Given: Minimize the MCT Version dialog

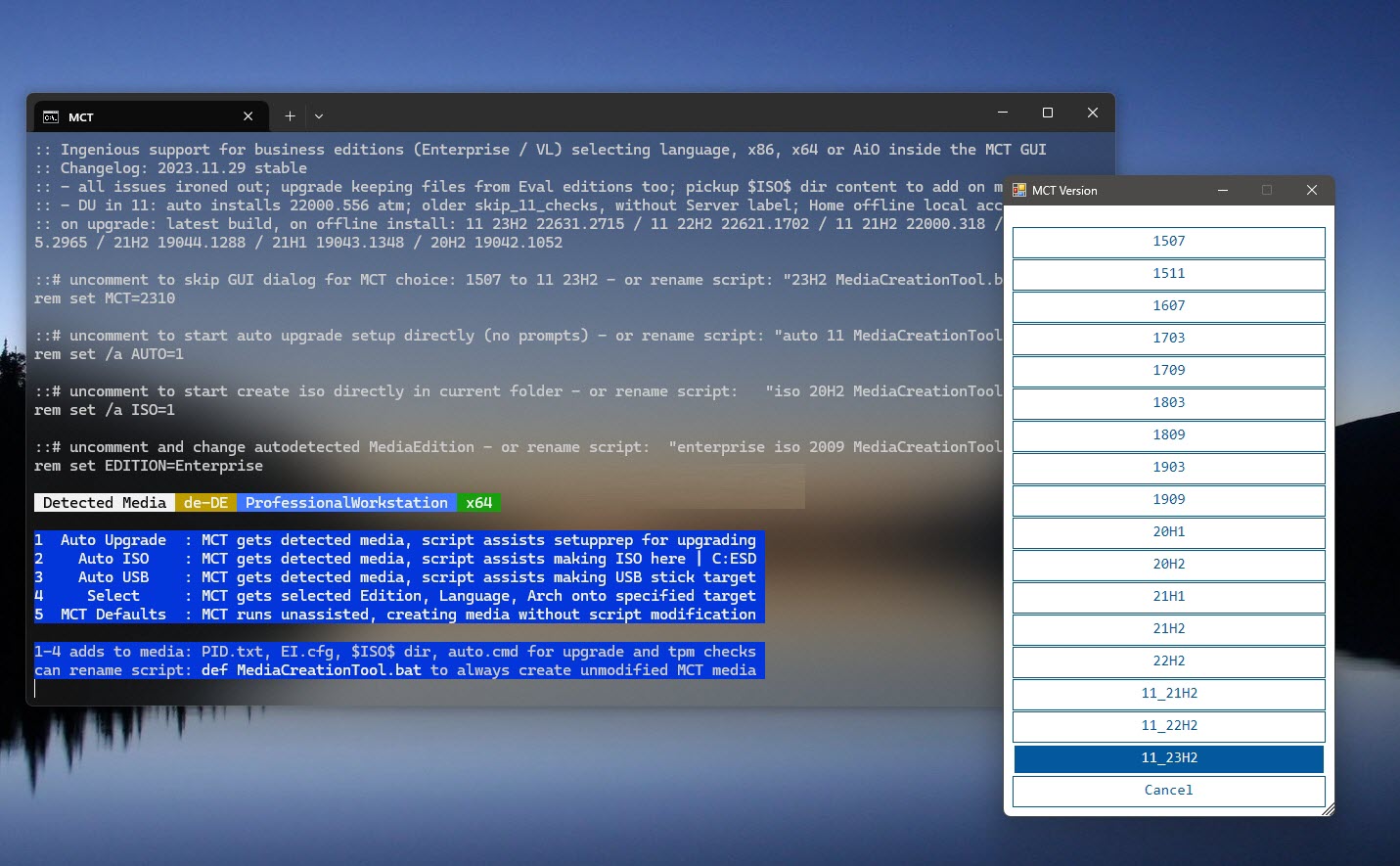Looking at the screenshot, I should tap(1222, 190).
